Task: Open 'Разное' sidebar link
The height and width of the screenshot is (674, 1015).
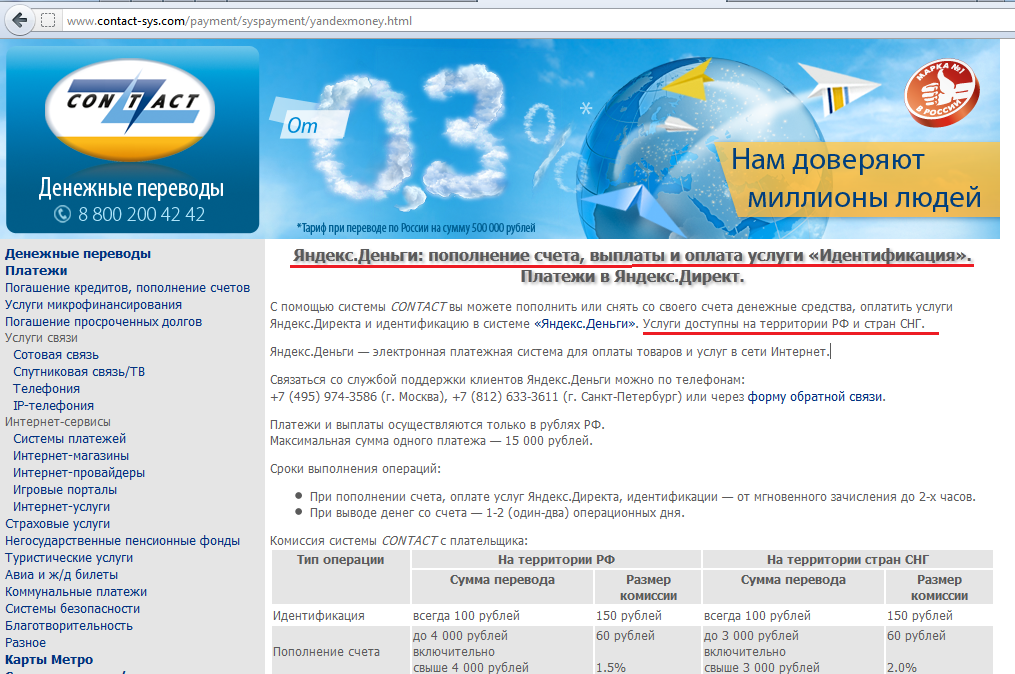Action: pyautogui.click(x=25, y=643)
